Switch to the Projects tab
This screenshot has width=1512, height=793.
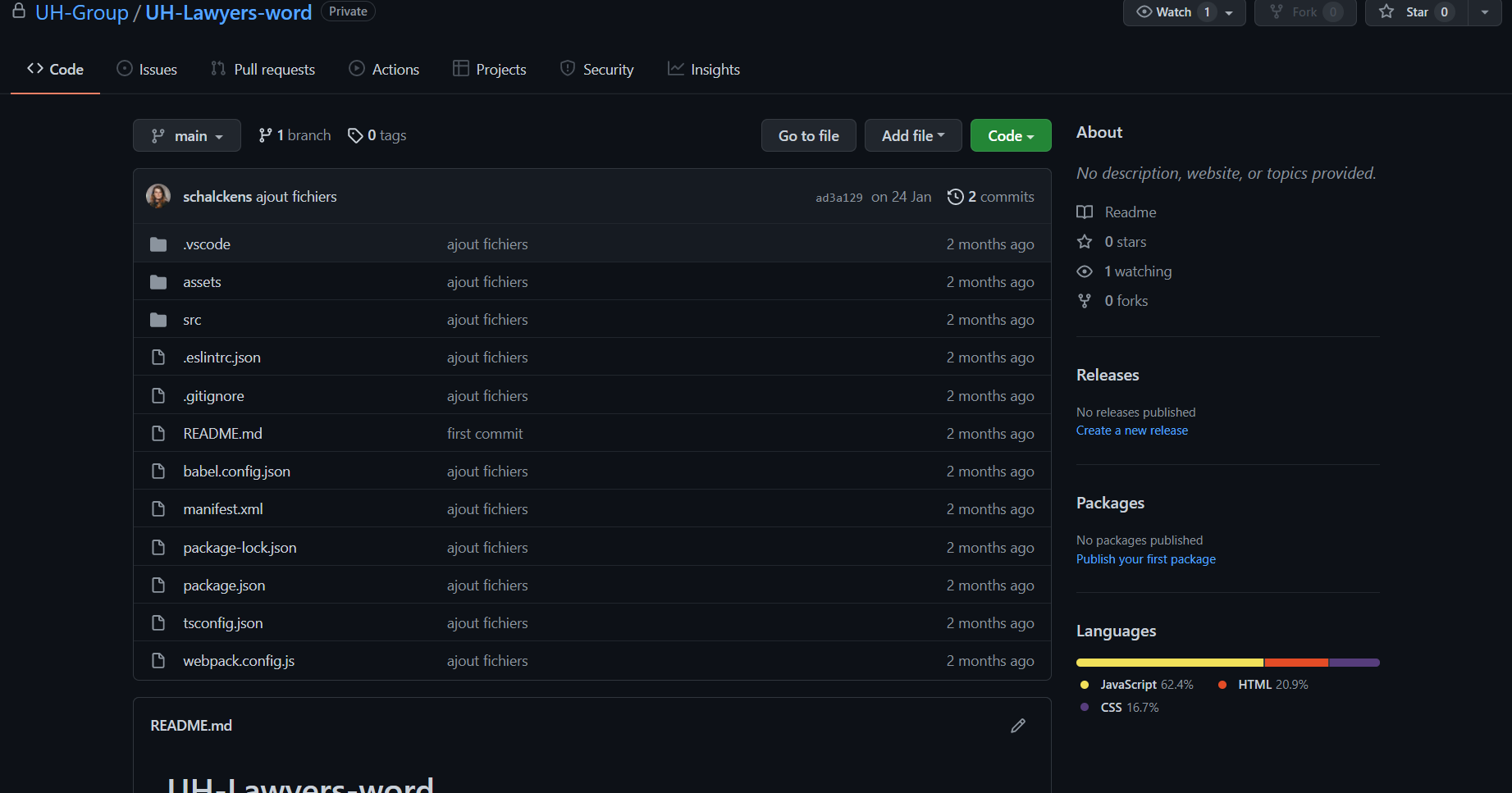pos(490,70)
